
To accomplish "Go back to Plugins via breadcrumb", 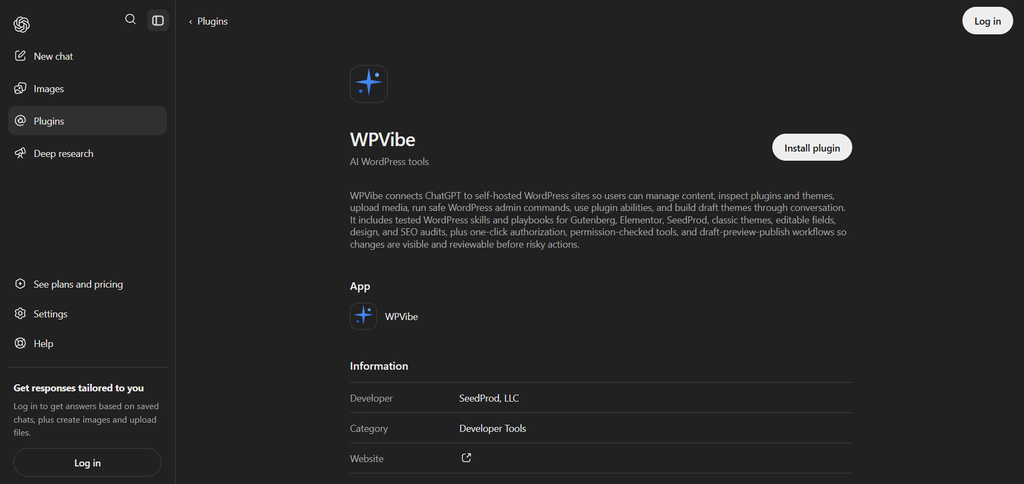I will pyautogui.click(x=208, y=22).
